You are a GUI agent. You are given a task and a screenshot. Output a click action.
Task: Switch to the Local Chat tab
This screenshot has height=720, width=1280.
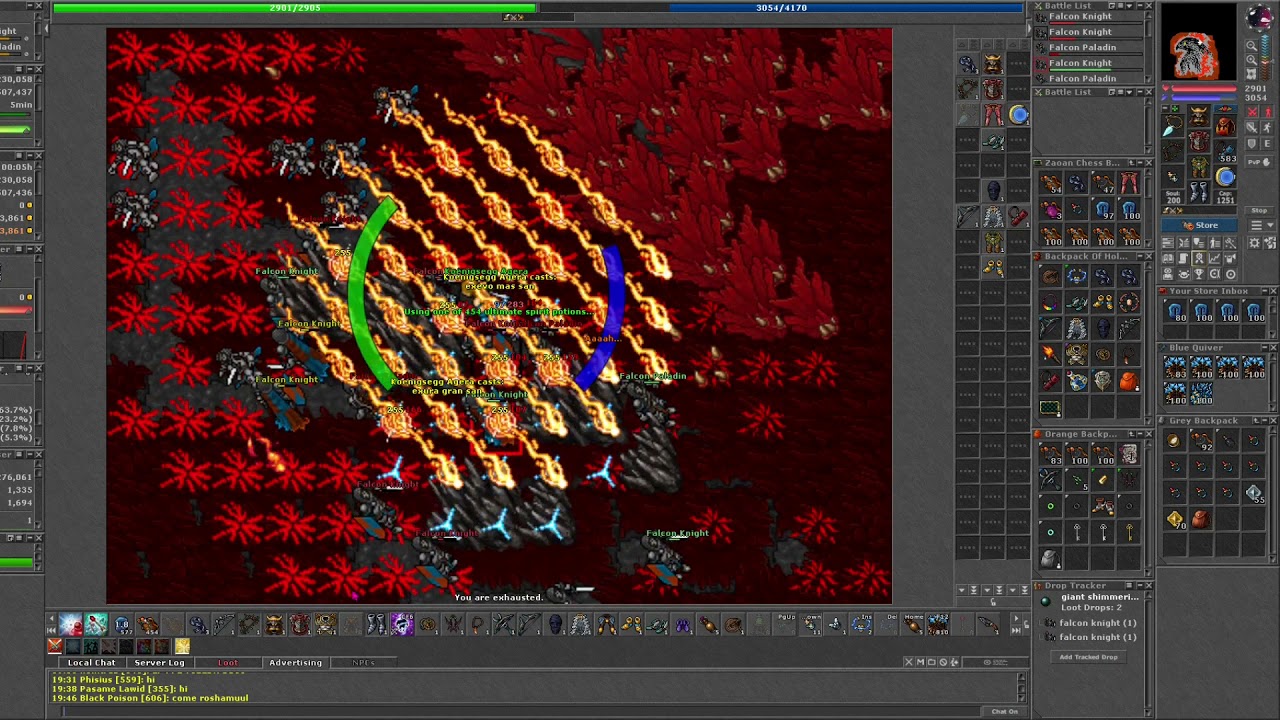click(x=91, y=663)
